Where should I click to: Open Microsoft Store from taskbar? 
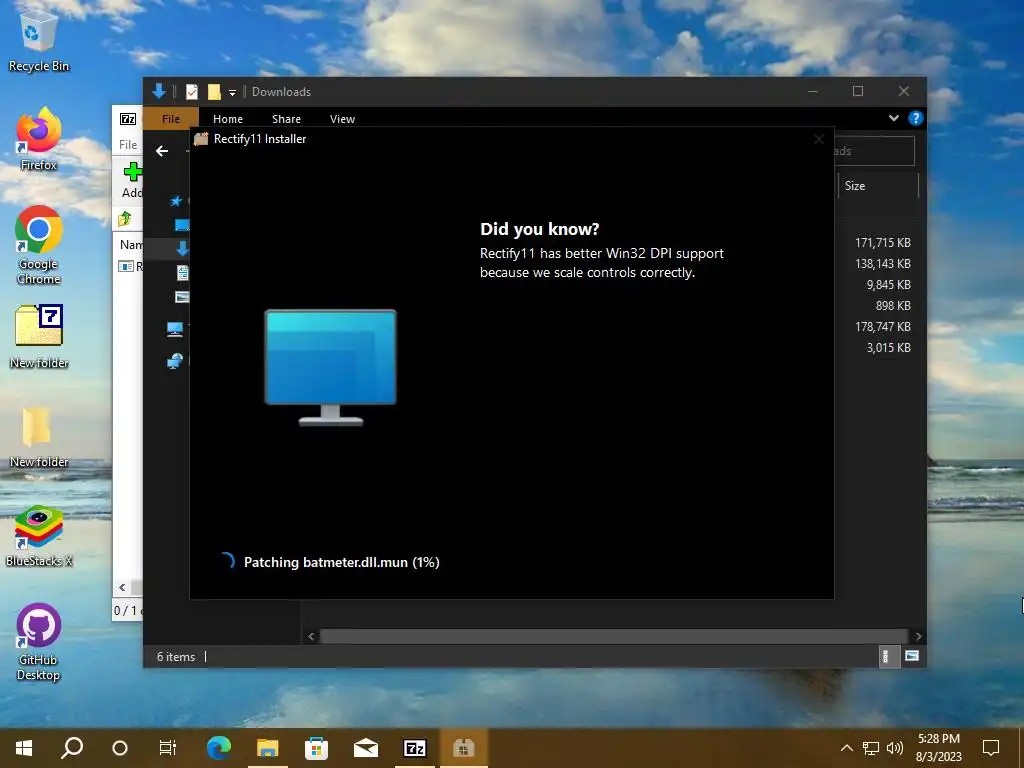317,748
